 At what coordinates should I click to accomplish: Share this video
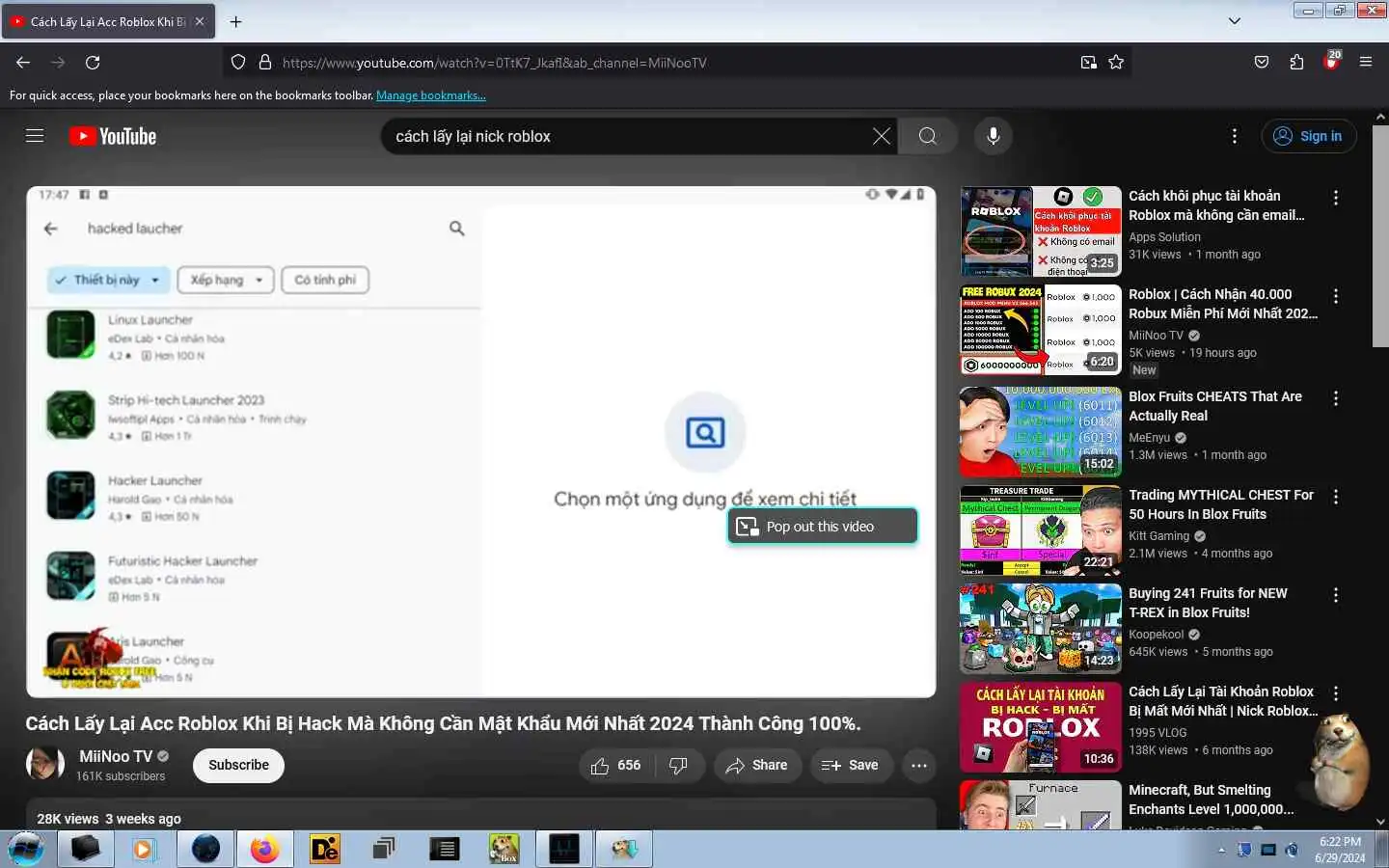coord(757,765)
